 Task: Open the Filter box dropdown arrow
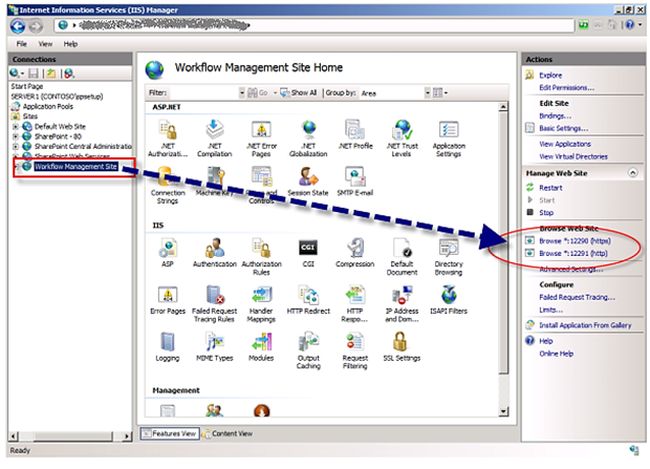pyautogui.click(x=242, y=93)
